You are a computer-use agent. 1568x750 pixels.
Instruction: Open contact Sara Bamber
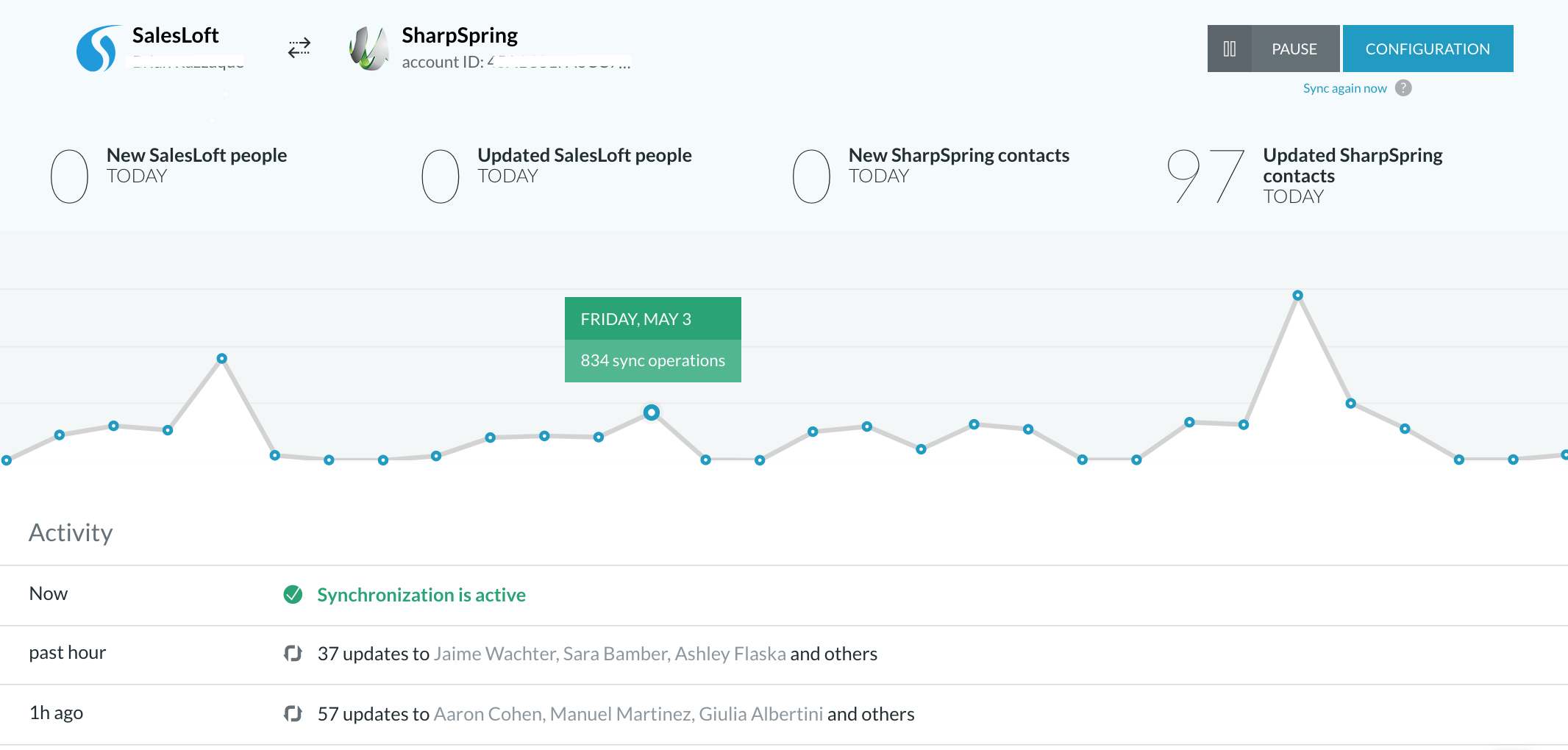(616, 654)
